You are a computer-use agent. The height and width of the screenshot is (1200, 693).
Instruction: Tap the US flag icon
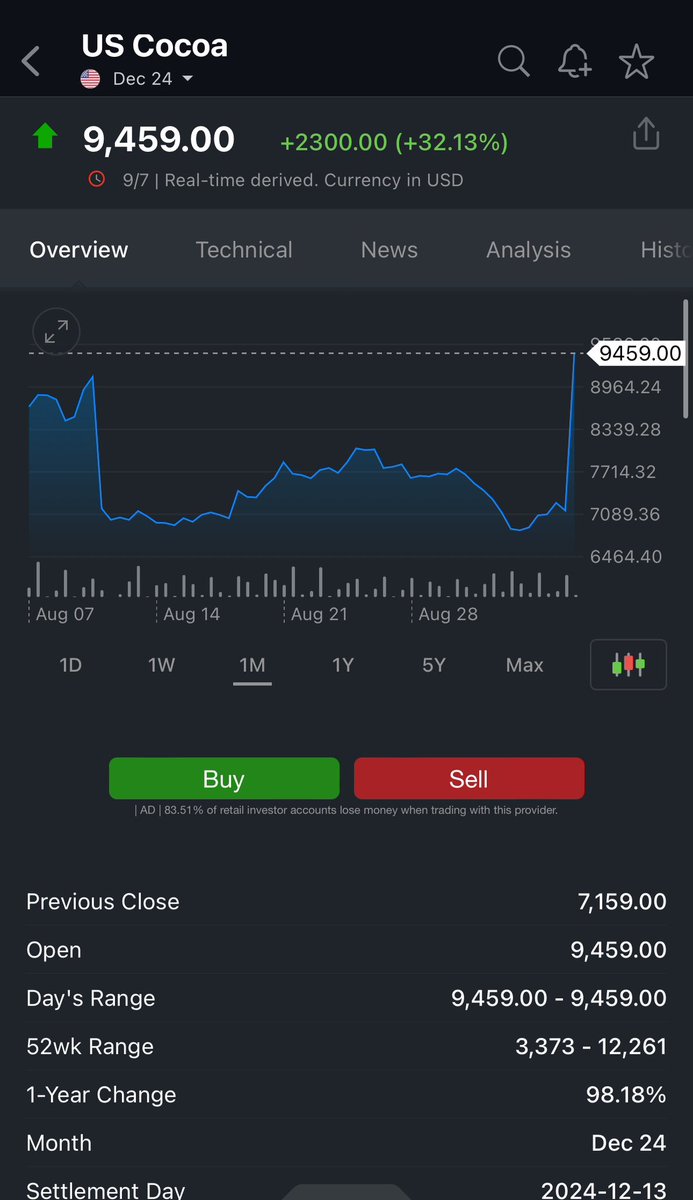point(91,79)
